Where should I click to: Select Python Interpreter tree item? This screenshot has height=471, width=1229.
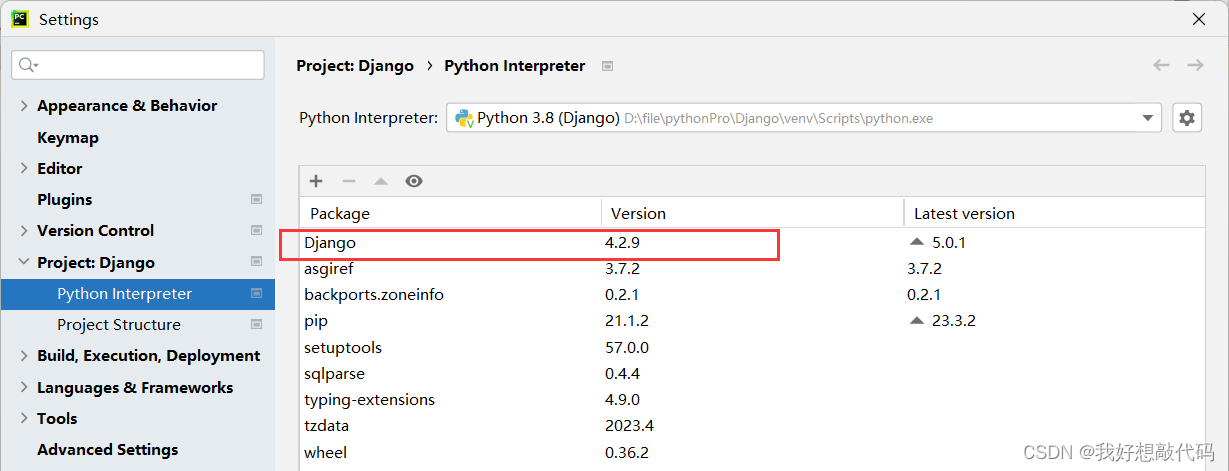[x=137, y=294]
